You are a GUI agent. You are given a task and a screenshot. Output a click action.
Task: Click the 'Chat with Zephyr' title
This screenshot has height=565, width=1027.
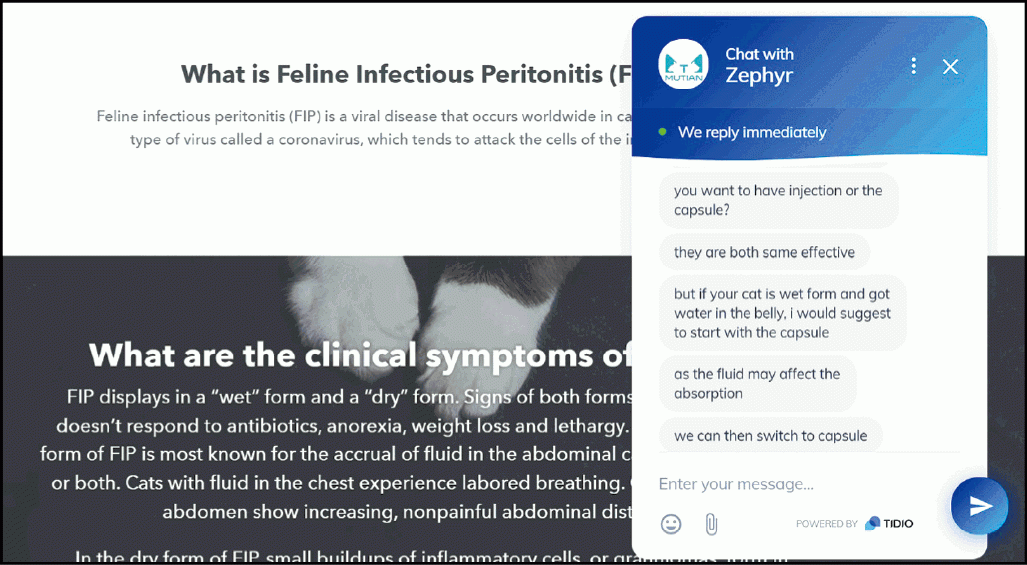pos(759,65)
